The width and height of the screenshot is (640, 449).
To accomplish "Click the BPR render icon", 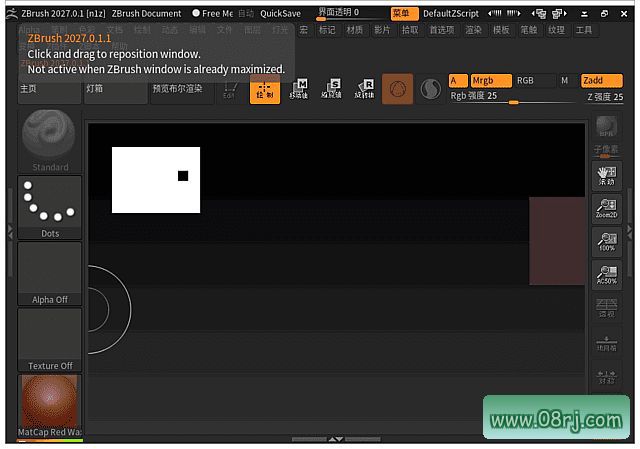I will 607,127.
